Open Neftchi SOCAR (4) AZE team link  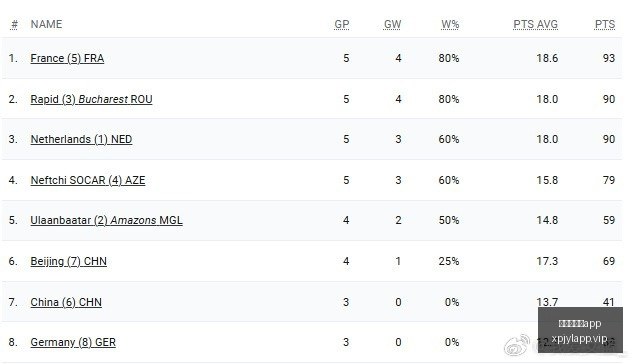click(88, 180)
